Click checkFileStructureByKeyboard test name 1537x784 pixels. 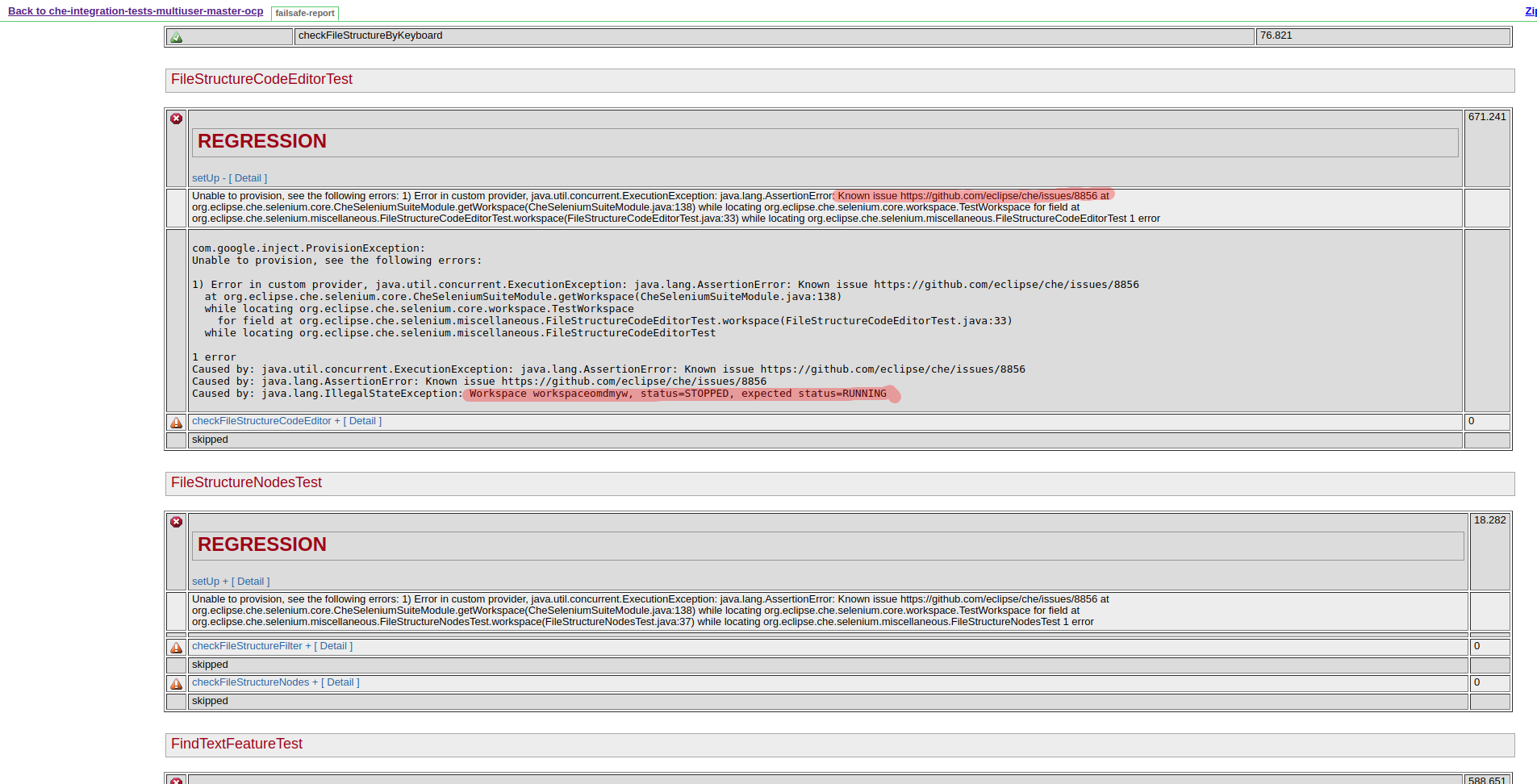[x=370, y=35]
